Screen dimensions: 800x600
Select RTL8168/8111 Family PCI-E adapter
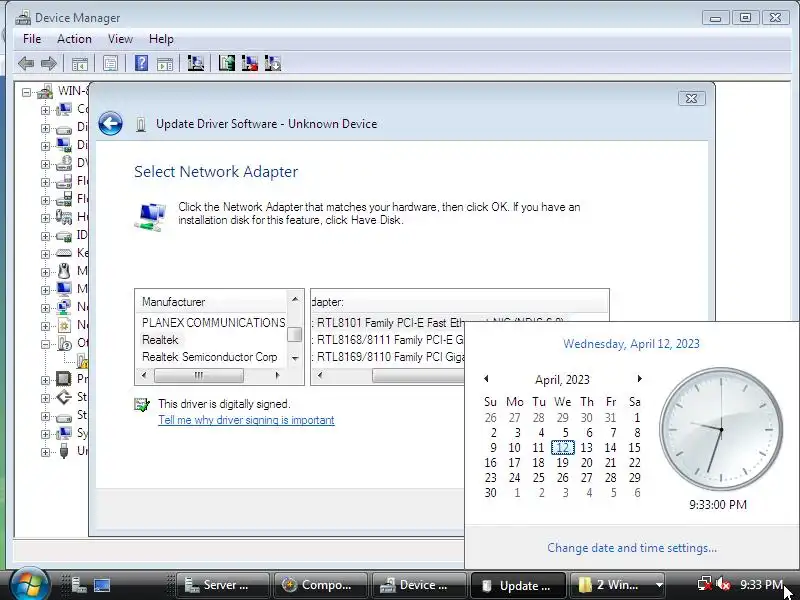tap(389, 340)
